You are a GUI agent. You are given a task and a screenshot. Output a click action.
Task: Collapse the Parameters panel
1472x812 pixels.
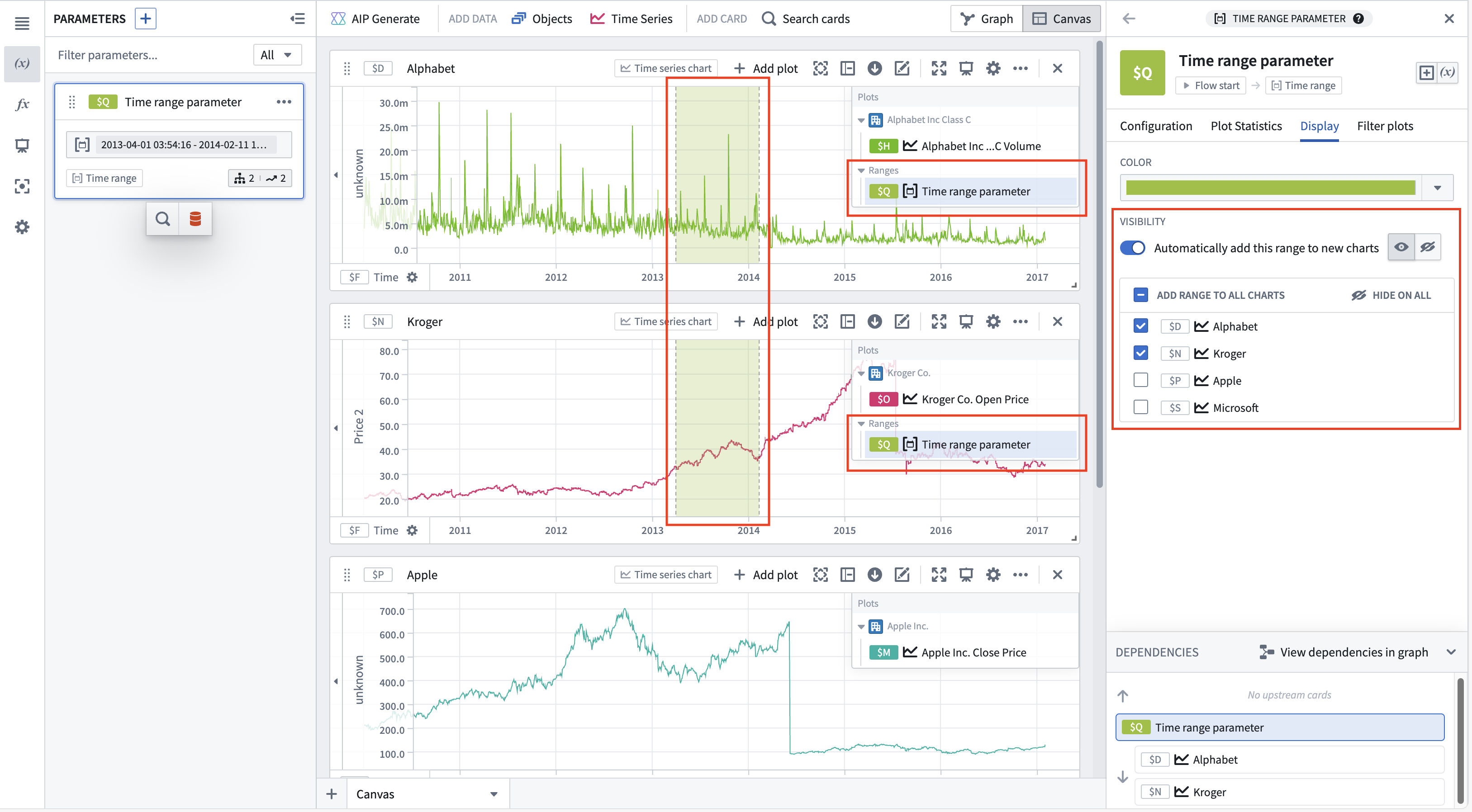(297, 18)
